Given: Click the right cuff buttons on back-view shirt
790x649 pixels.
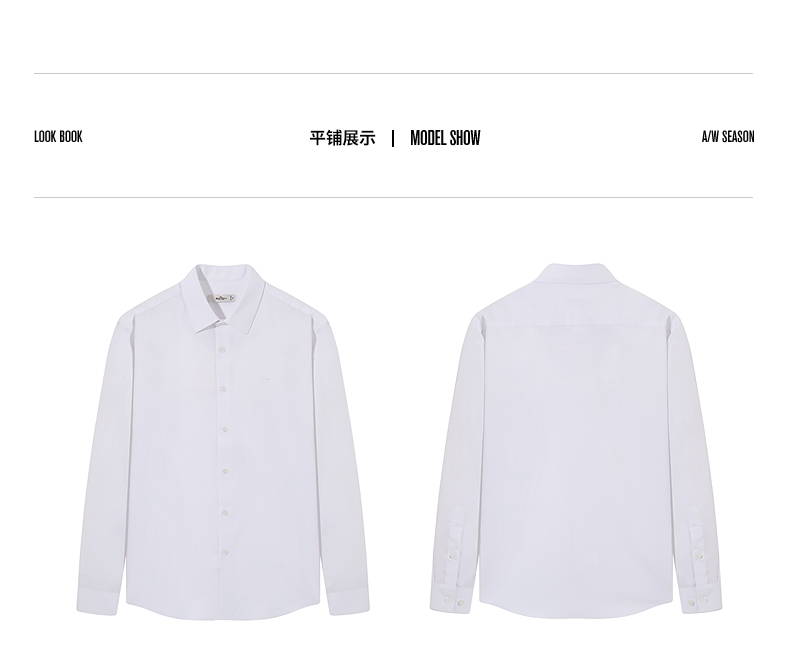Looking at the screenshot, I should pyautogui.click(x=698, y=602).
